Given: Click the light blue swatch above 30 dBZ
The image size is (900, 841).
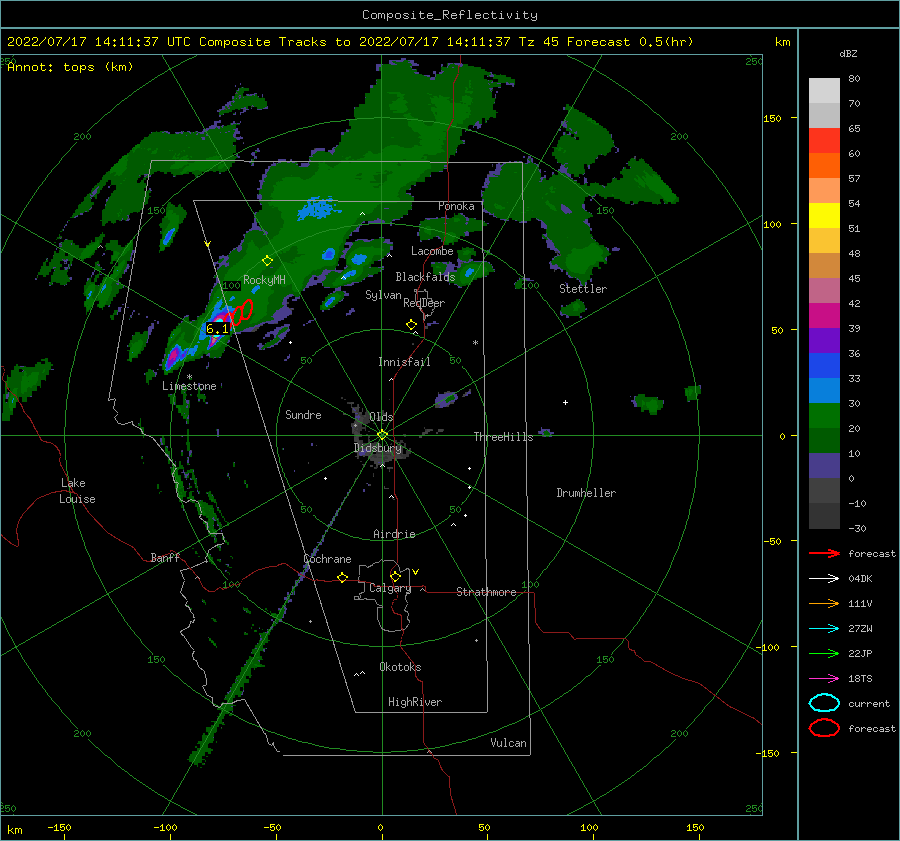Looking at the screenshot, I should [x=824, y=391].
